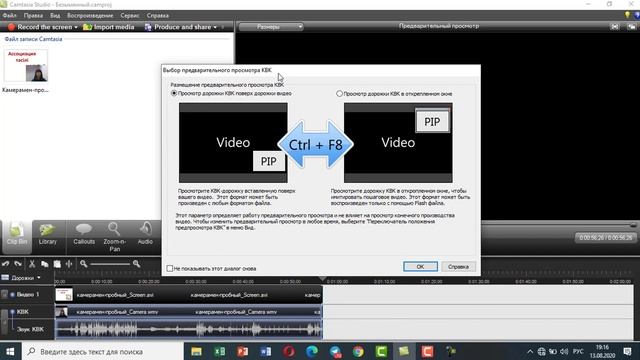The width and height of the screenshot is (640, 360).
Task: Open the Воспроизведение menu
Action: coord(90,16)
